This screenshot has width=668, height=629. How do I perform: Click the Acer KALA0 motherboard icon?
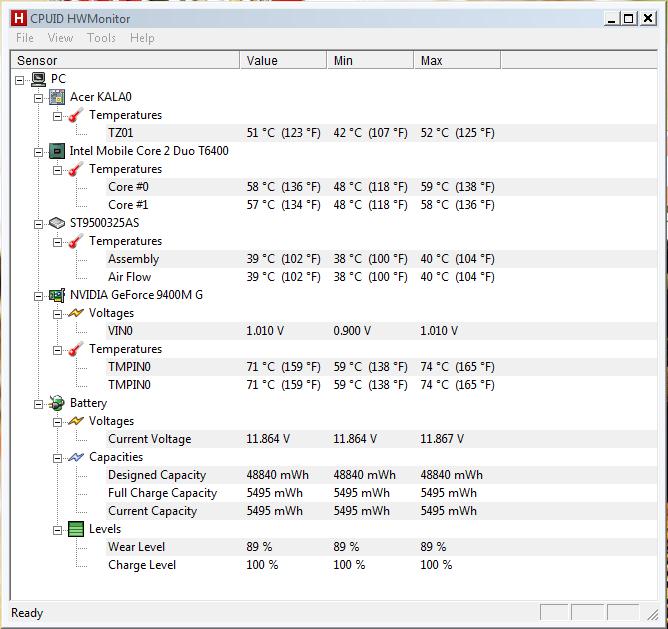click(57, 97)
